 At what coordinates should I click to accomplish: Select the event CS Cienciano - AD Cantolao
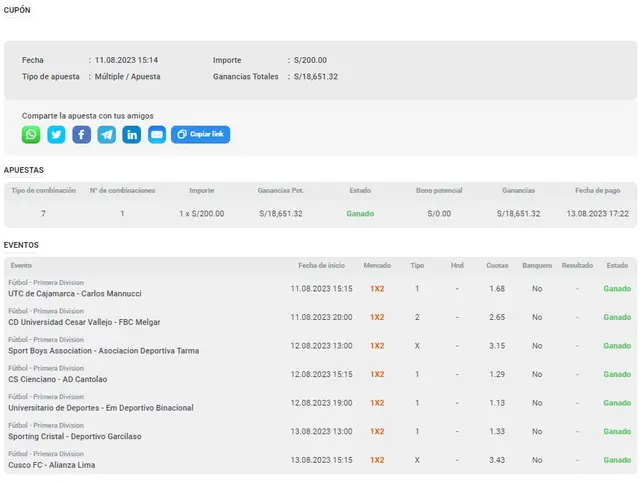58,379
